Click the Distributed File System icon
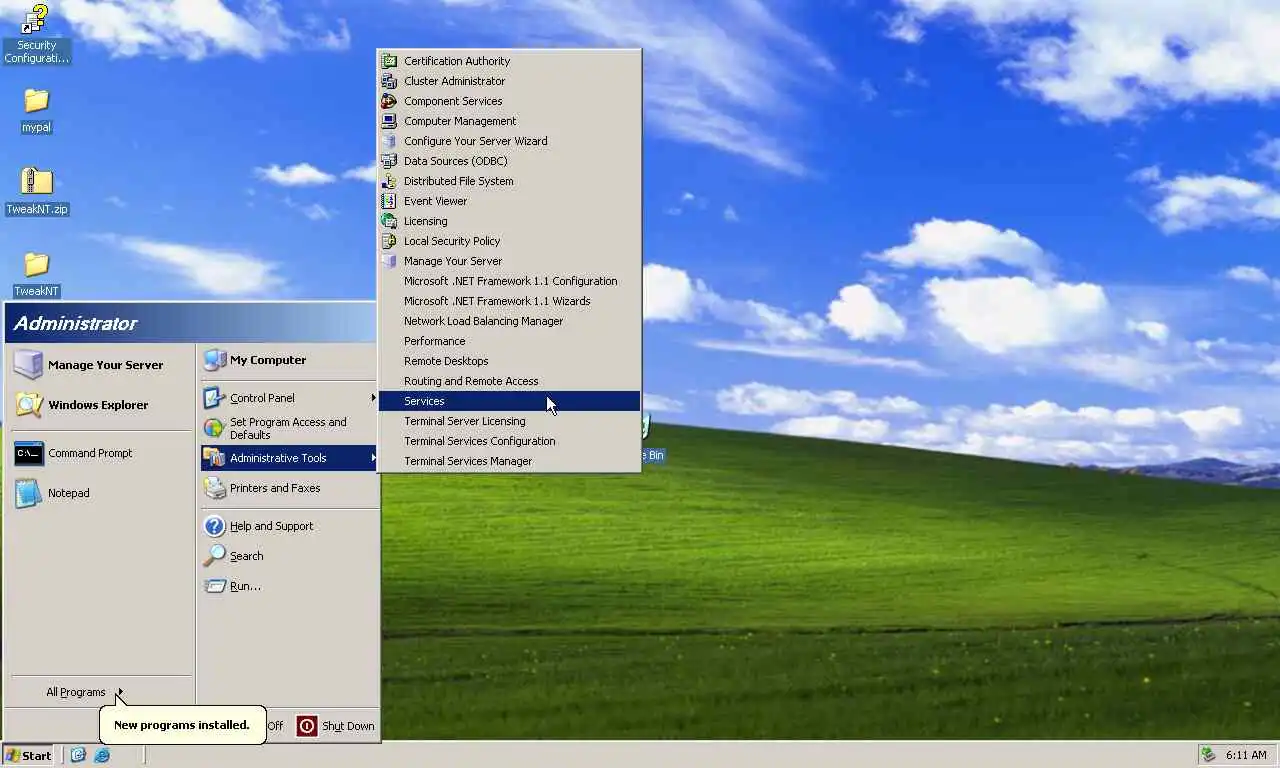The width and height of the screenshot is (1280, 768). (389, 181)
